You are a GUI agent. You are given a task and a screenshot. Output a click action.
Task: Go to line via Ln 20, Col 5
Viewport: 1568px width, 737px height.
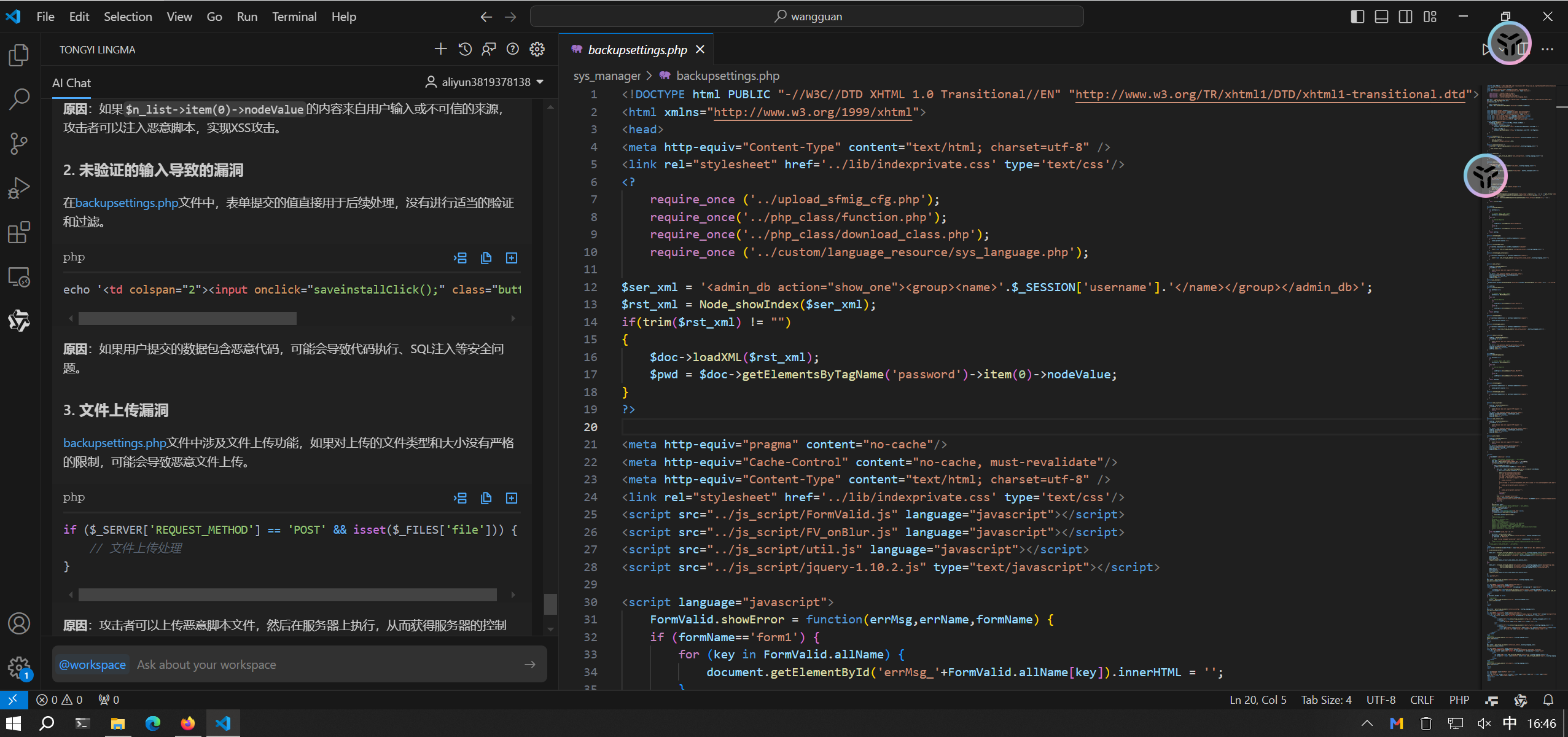tap(1258, 700)
